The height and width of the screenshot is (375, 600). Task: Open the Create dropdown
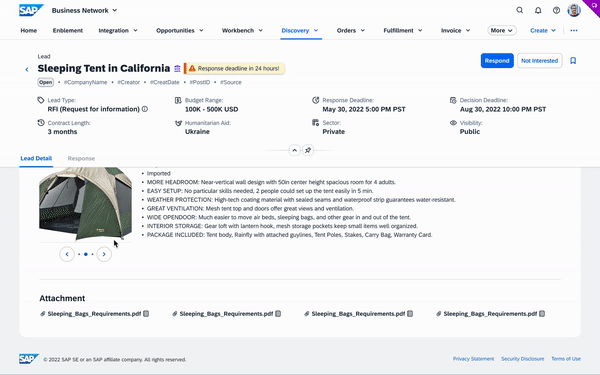click(543, 30)
